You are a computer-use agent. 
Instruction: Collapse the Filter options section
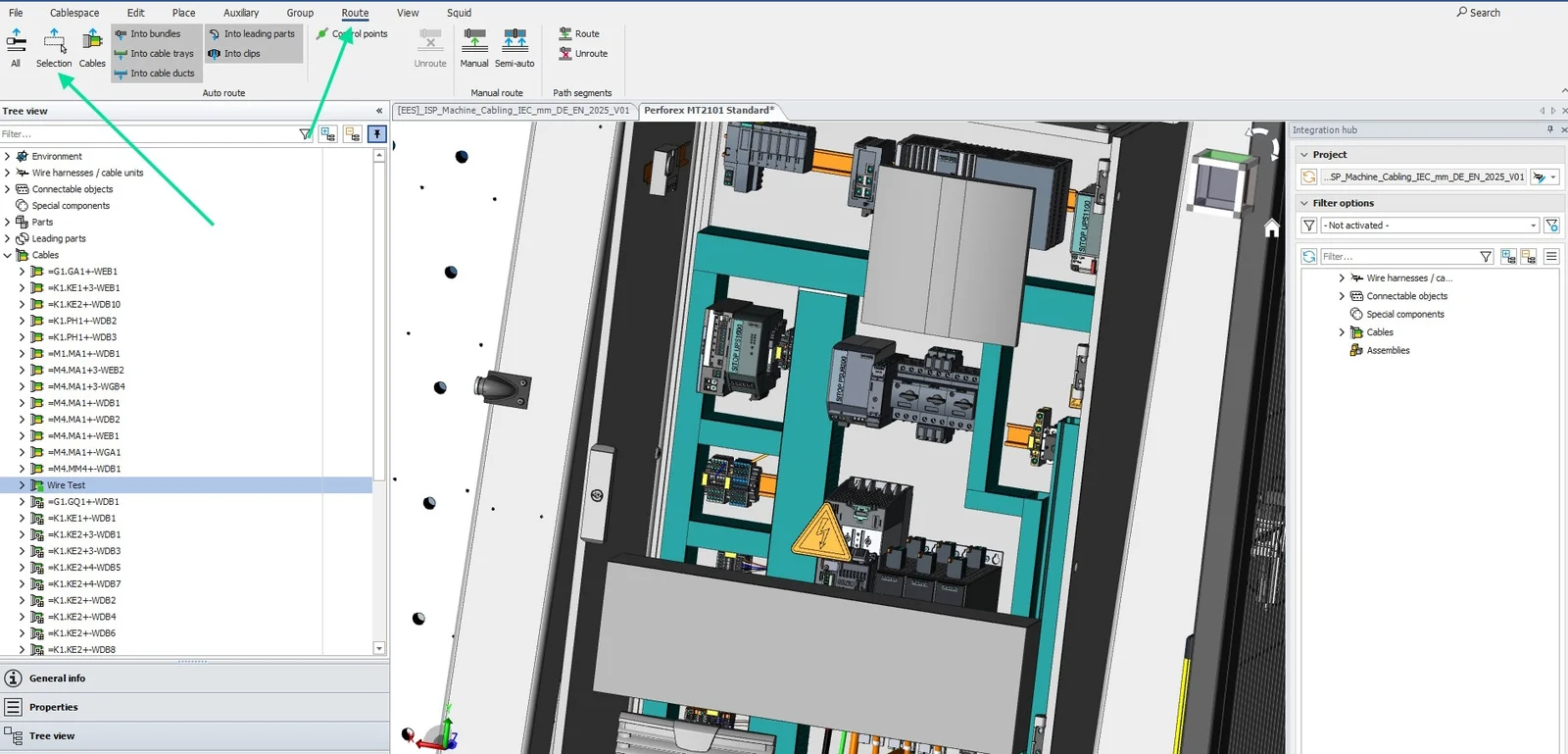(1304, 203)
